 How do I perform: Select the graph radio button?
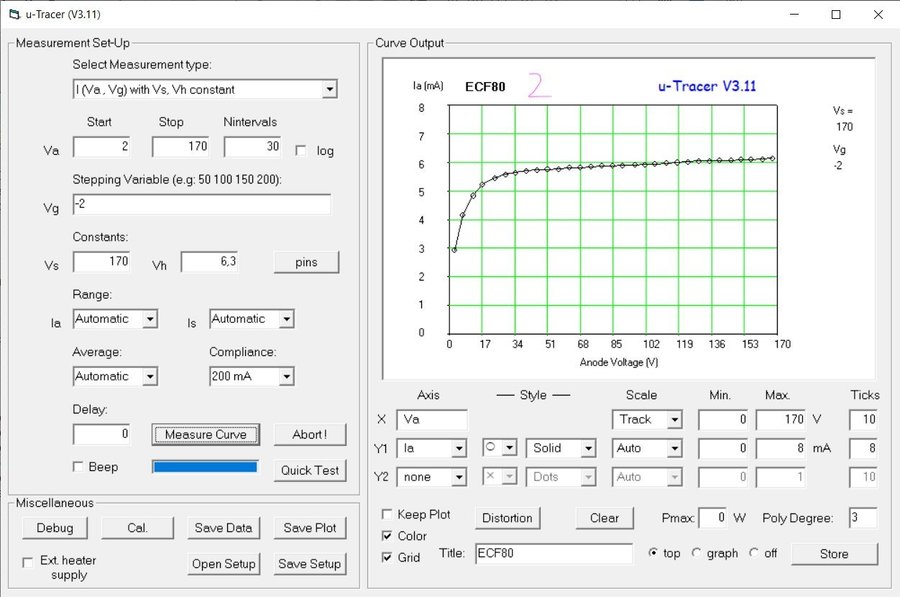[697, 553]
